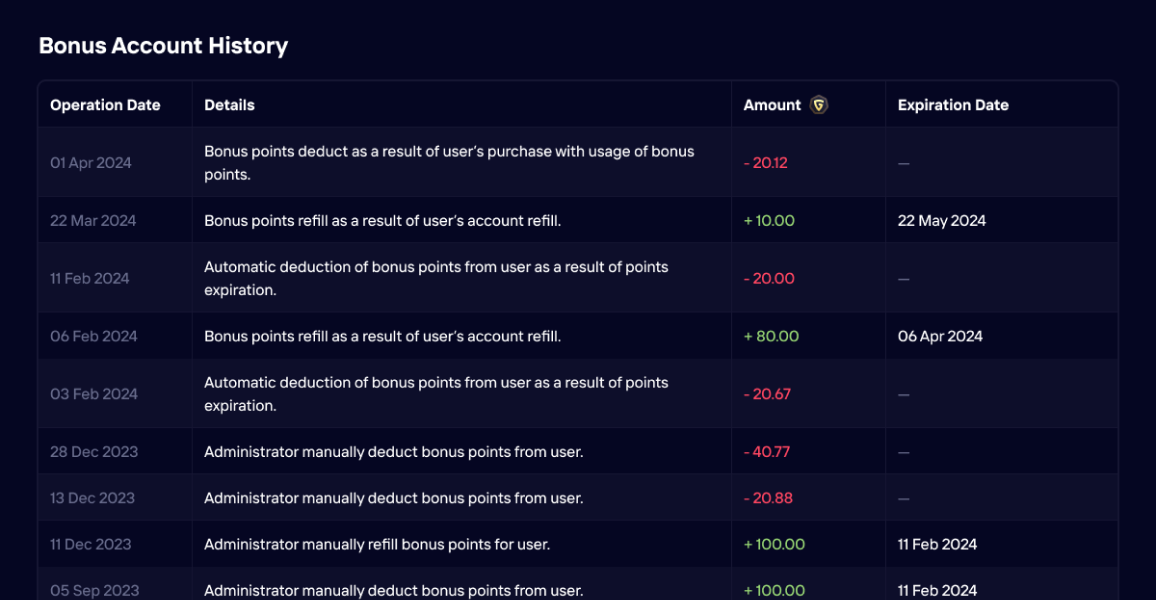Click the 22 May 2024 expiration date

point(941,221)
